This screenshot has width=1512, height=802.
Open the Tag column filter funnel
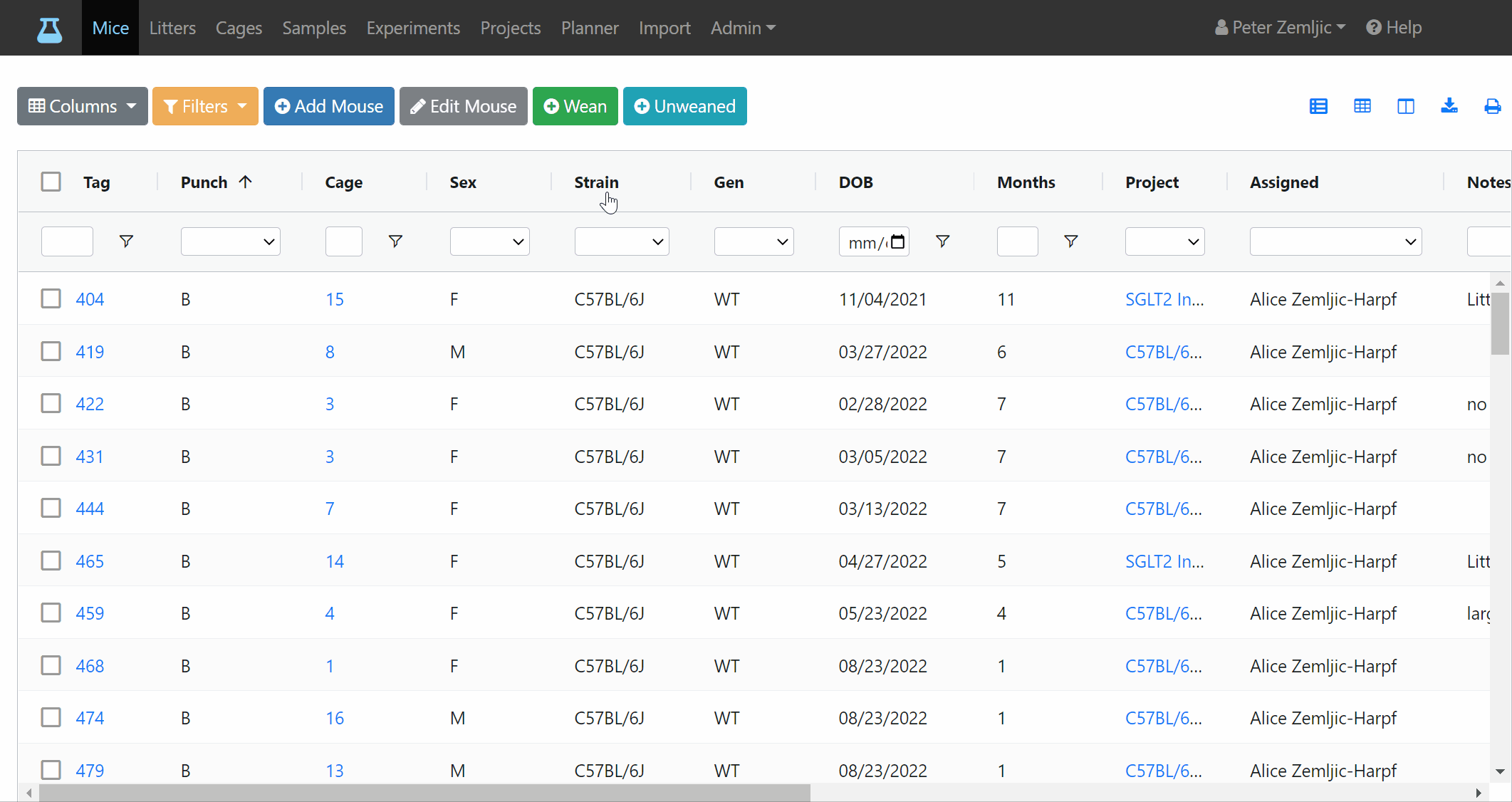click(126, 241)
